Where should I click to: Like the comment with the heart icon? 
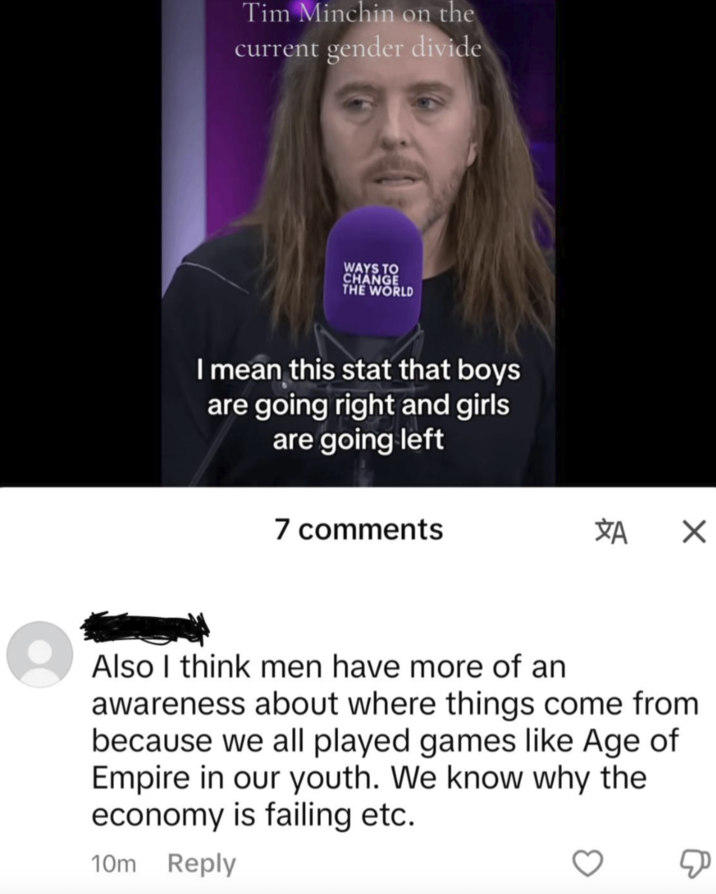[587, 863]
